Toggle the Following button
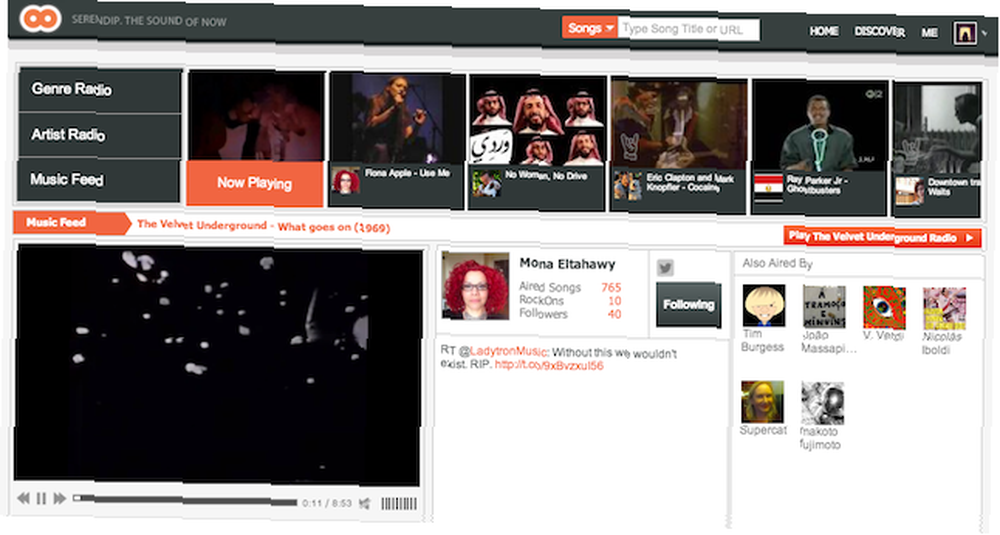 [x=689, y=305]
